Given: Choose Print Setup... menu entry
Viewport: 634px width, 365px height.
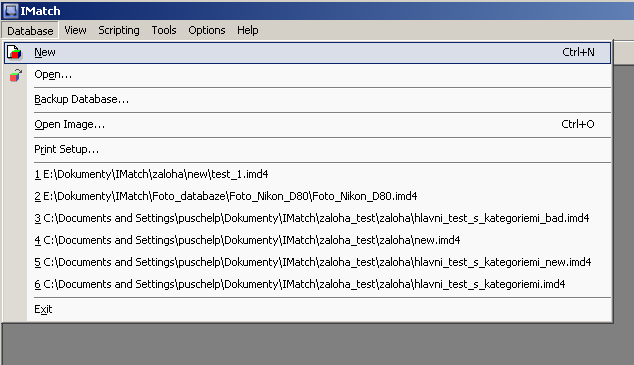Looking at the screenshot, I should click(307, 150).
